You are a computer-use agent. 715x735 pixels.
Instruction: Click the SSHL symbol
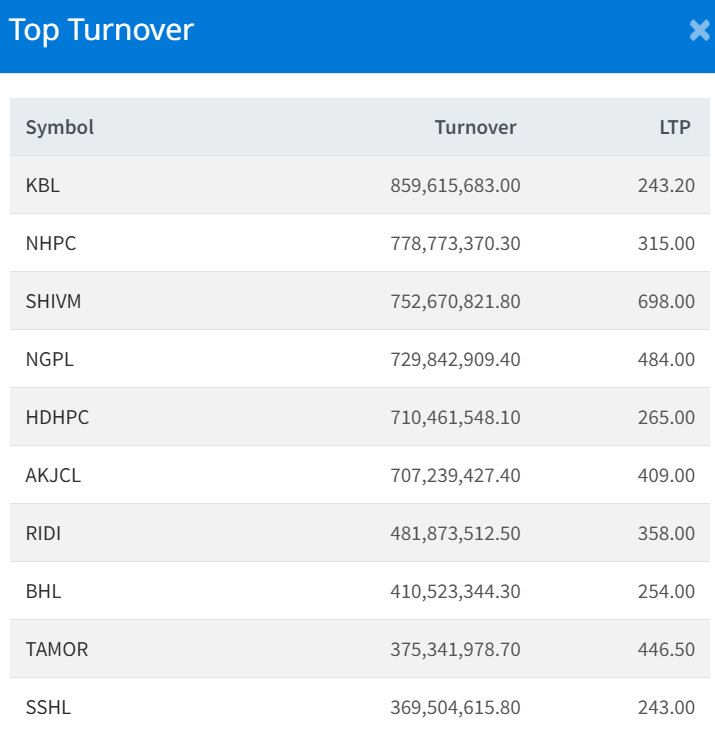pos(48,707)
